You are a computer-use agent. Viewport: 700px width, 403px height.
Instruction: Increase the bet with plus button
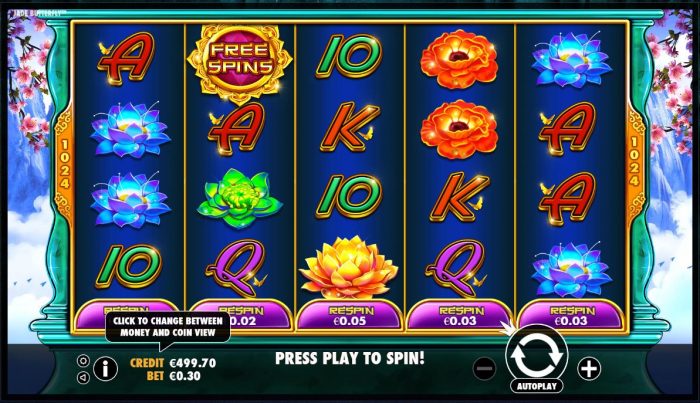tap(589, 369)
